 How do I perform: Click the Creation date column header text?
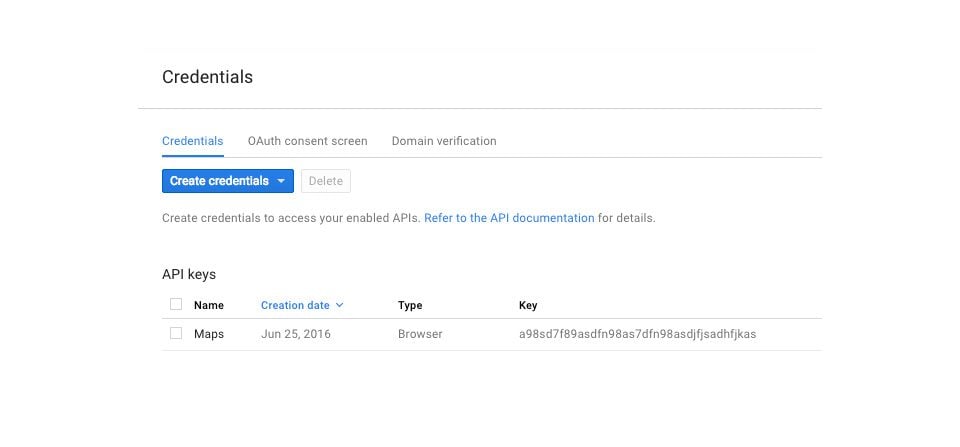[295, 305]
